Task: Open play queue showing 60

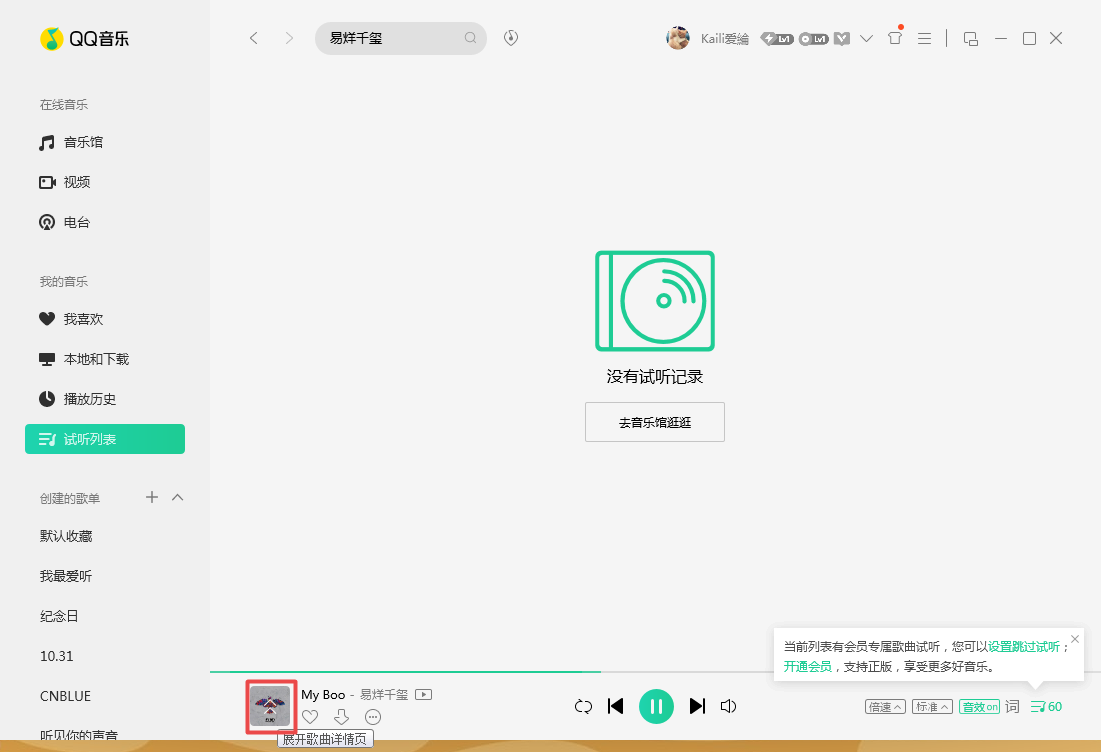Action: [x=1046, y=707]
